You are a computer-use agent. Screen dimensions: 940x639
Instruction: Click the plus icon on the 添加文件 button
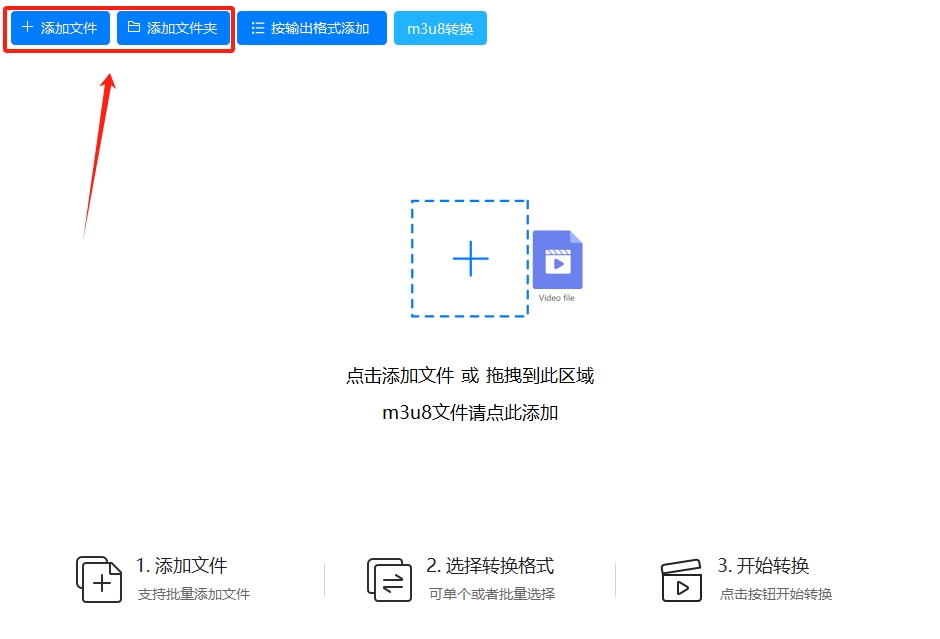coord(27,27)
